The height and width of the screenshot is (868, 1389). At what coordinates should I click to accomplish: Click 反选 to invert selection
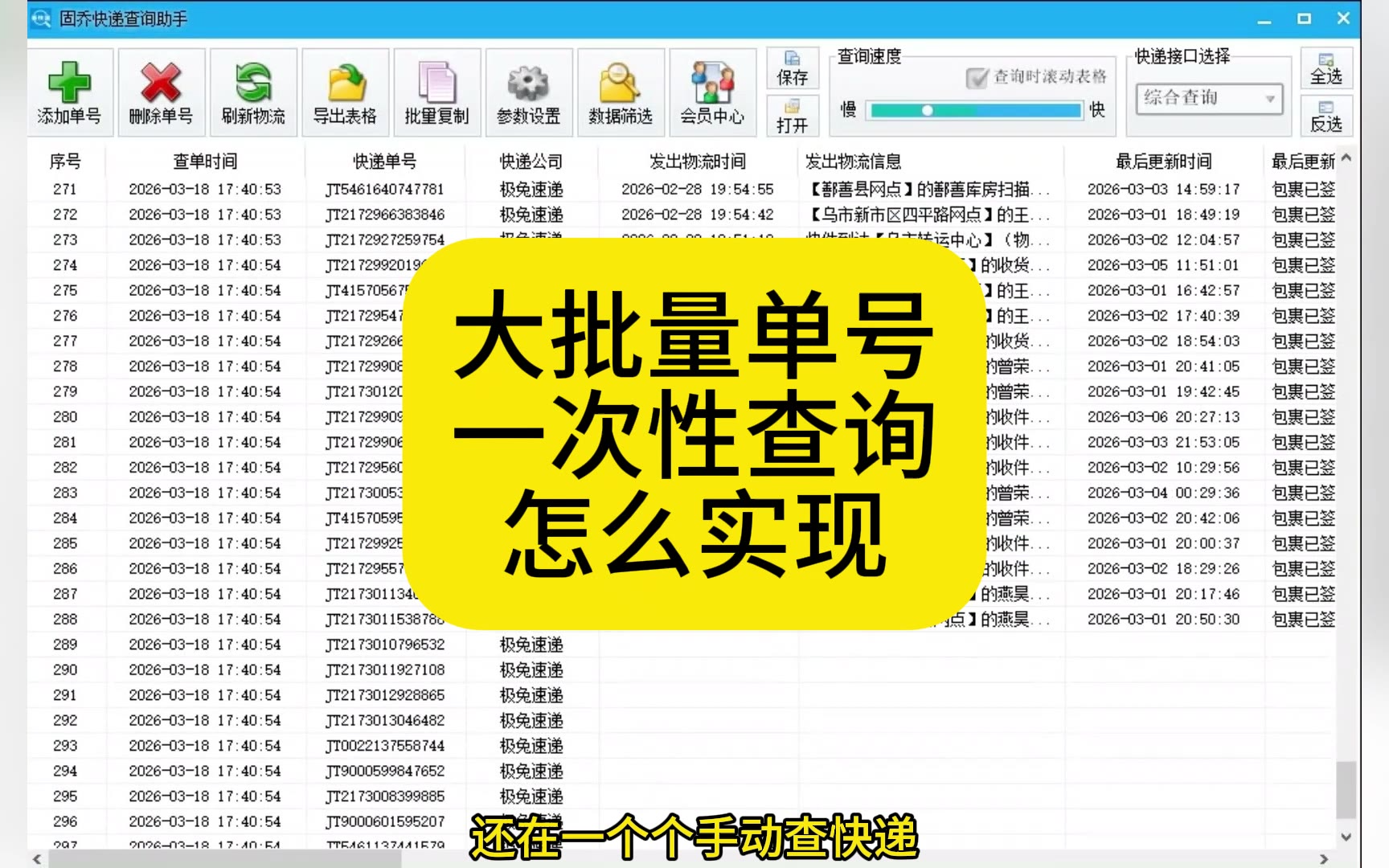(1326, 116)
